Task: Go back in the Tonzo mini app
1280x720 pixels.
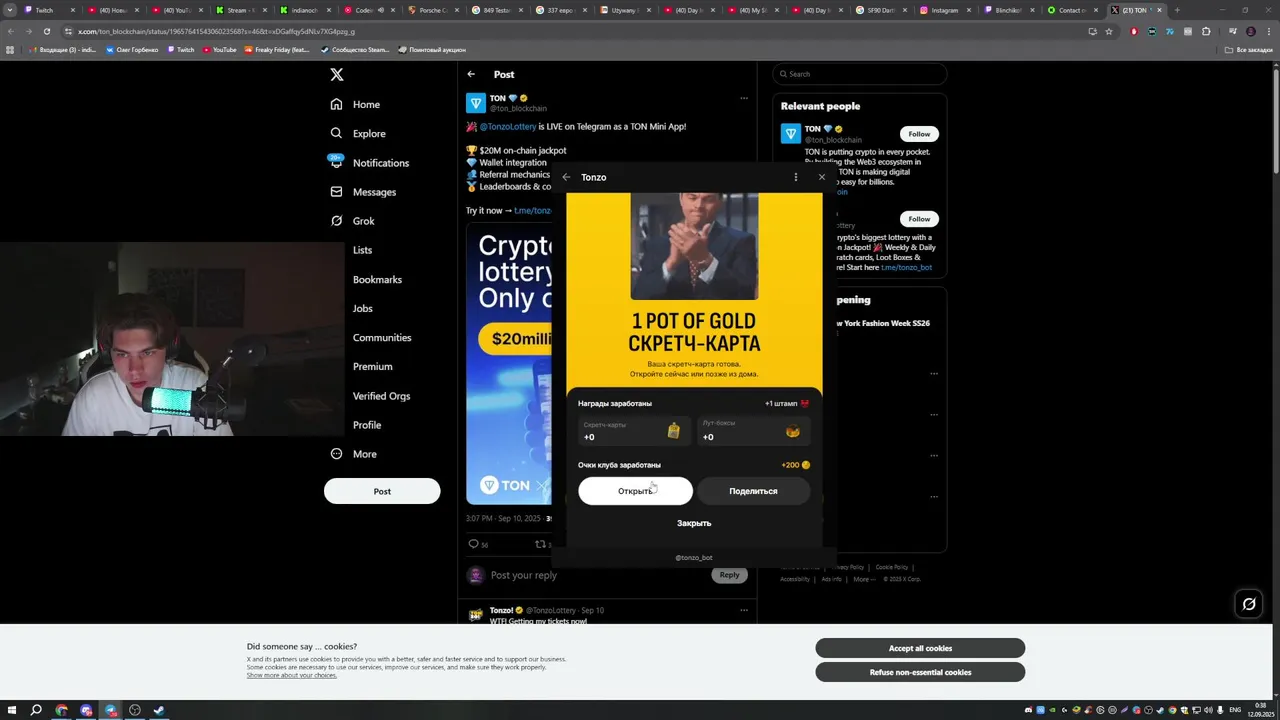Action: (x=567, y=177)
